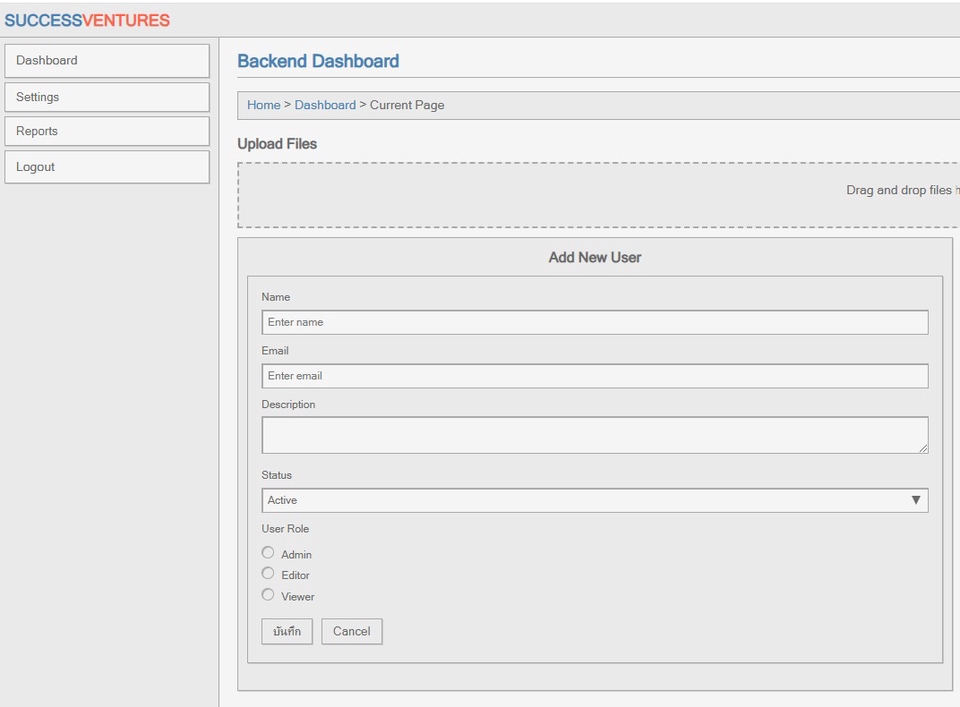Click inside the Description text area
Viewport: 960px width, 707px height.
tap(594, 434)
